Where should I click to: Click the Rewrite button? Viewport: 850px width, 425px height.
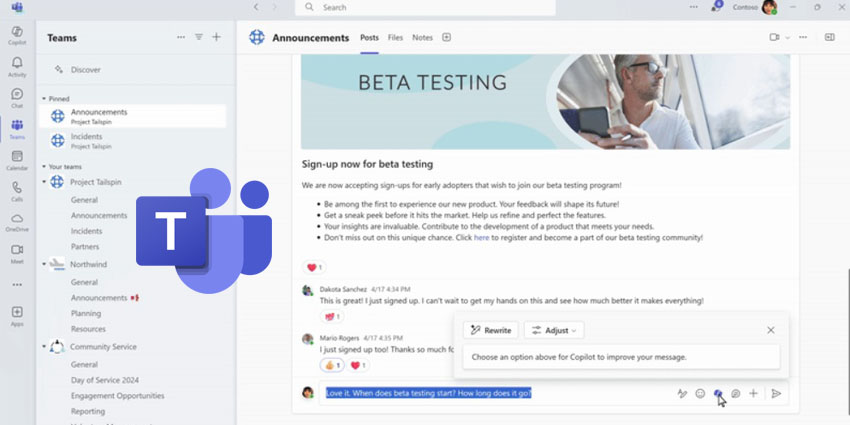tap(491, 330)
